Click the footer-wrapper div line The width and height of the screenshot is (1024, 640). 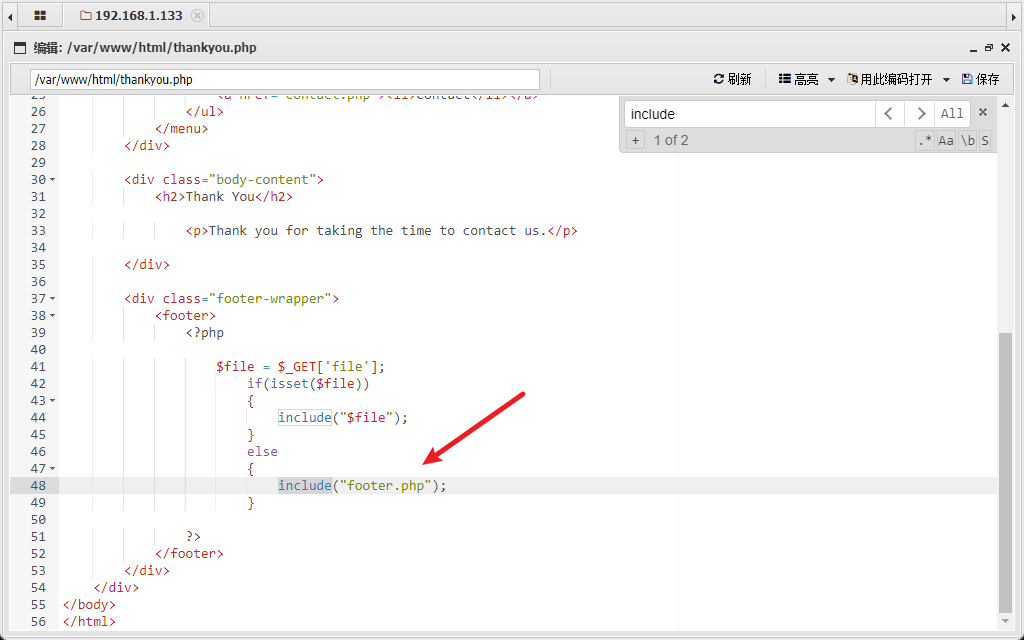[x=232, y=298]
